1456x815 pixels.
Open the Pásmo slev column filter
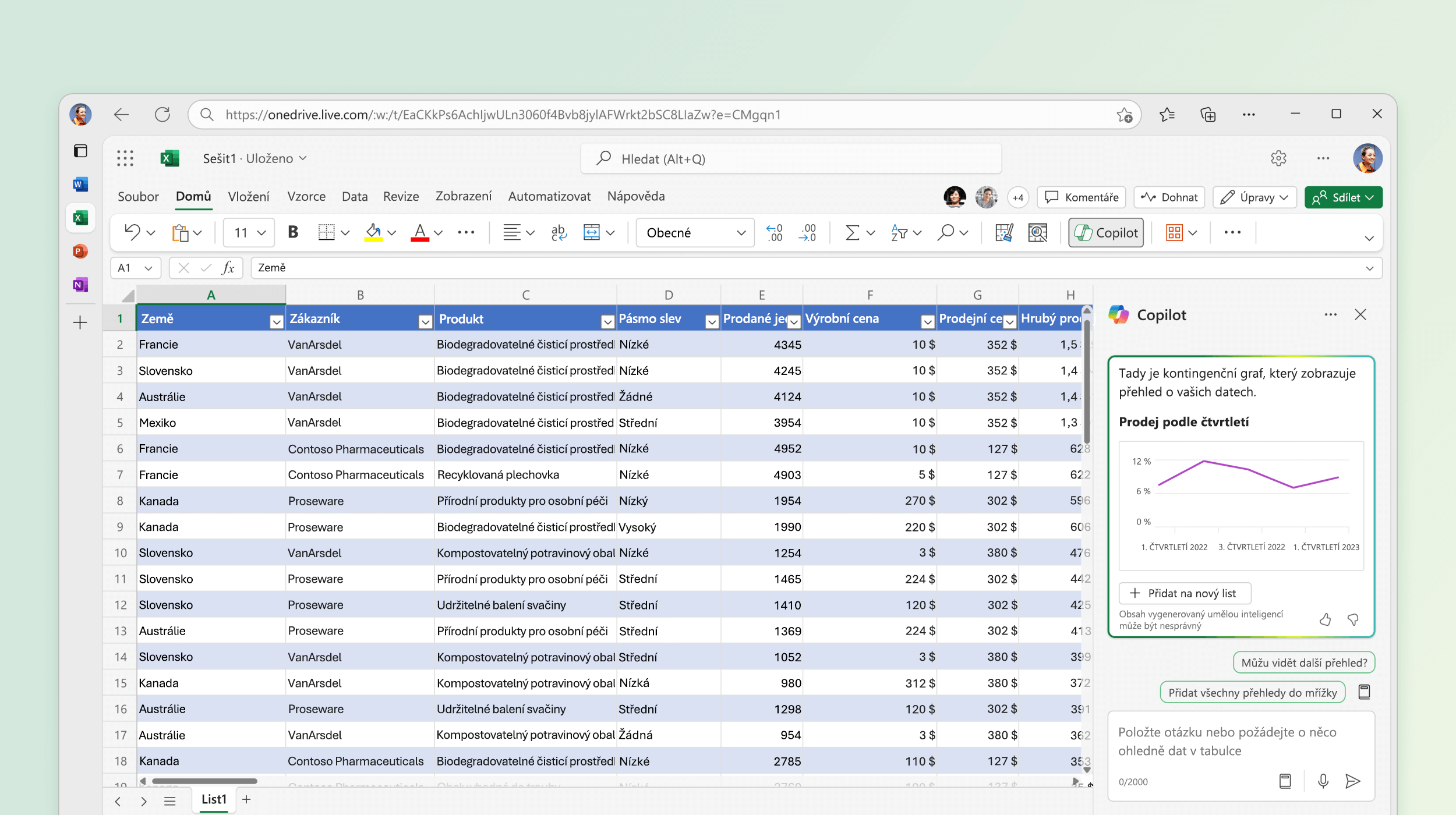coord(712,321)
